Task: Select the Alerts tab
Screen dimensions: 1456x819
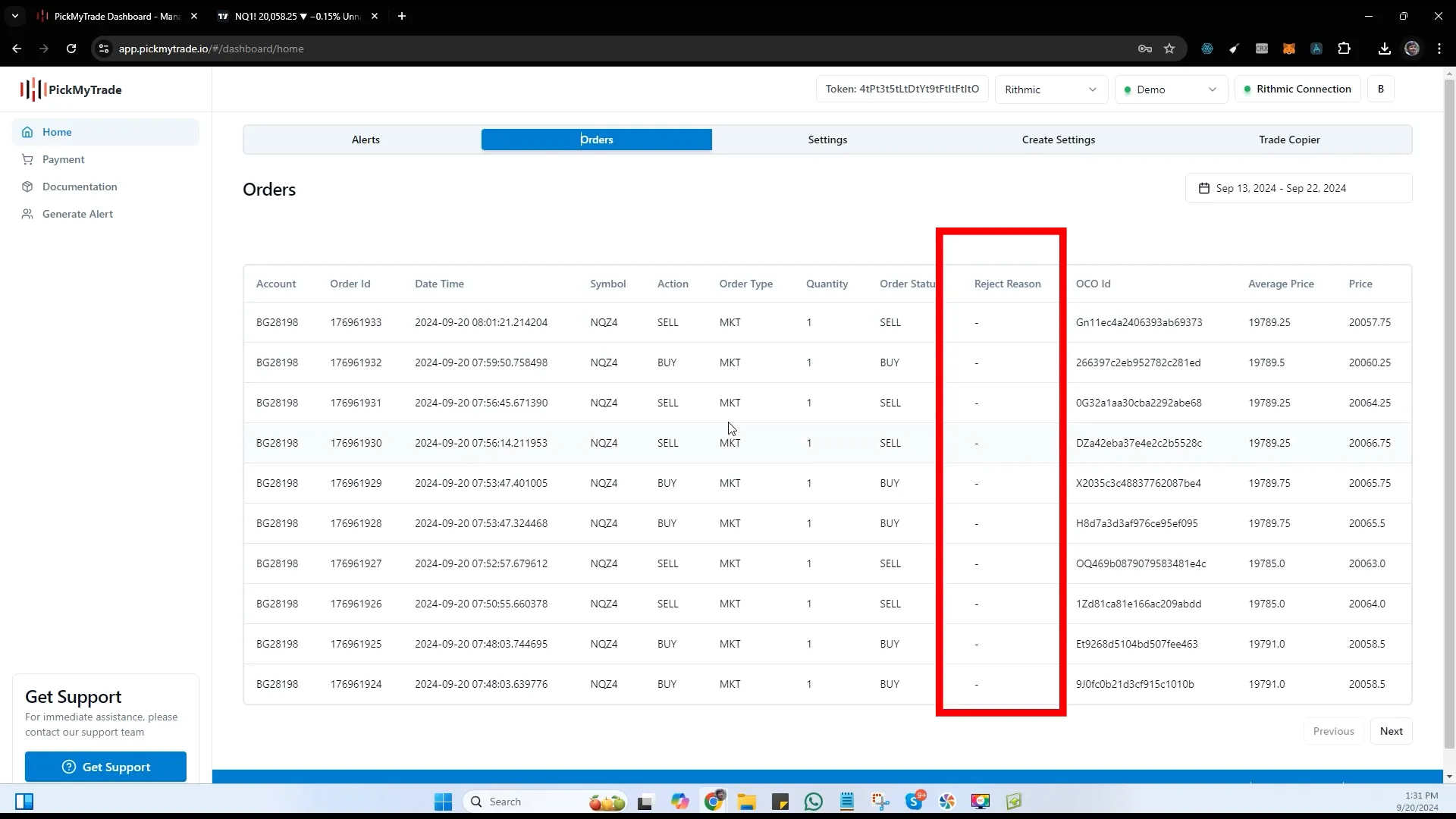Action: pos(366,139)
